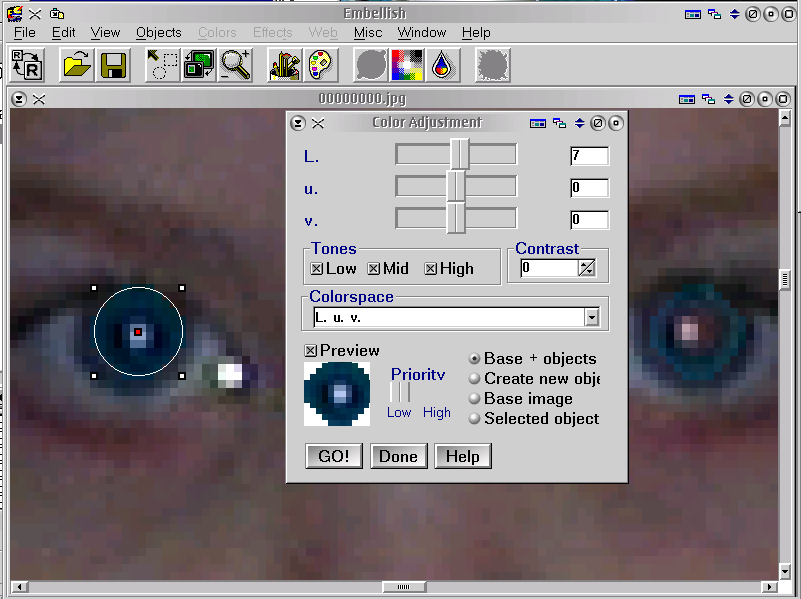The width and height of the screenshot is (801, 599).
Task: Click the rainbow water drop icon
Action: click(442, 65)
